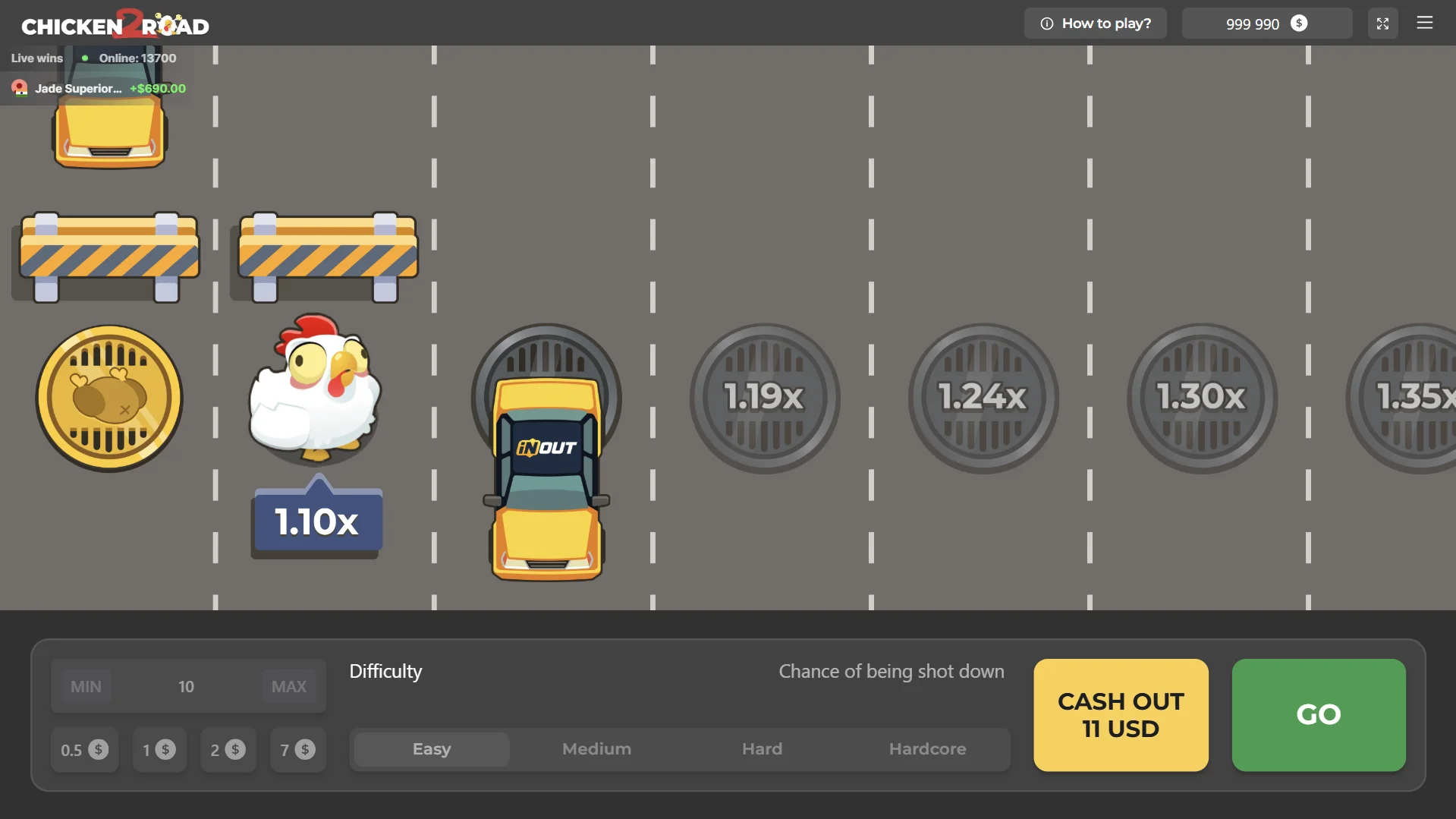1456x819 pixels.
Task: Click the Chicken Road 2 logo
Action: (115, 24)
